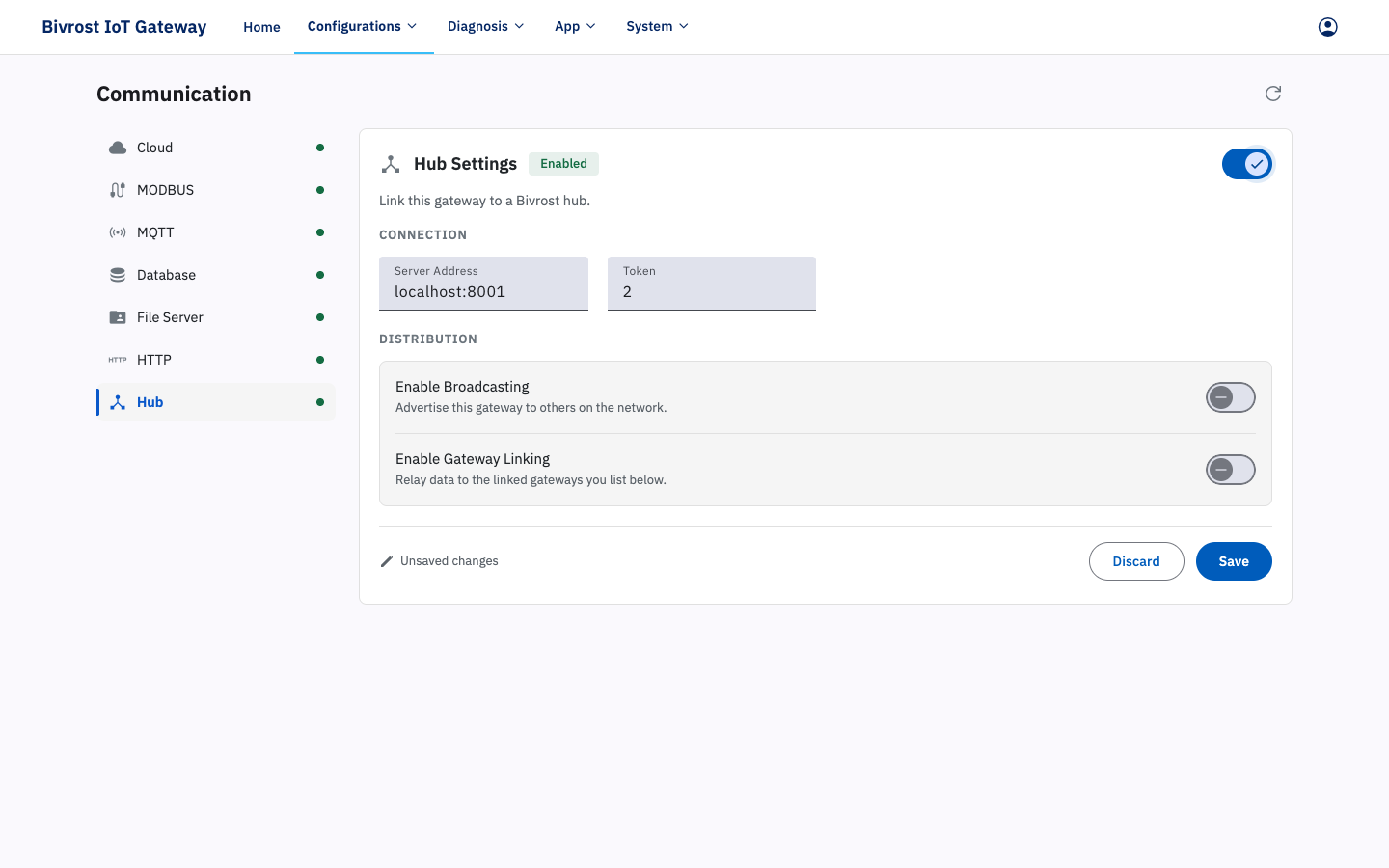
Task: Toggle Enable Broadcasting switch
Action: 1231,397
